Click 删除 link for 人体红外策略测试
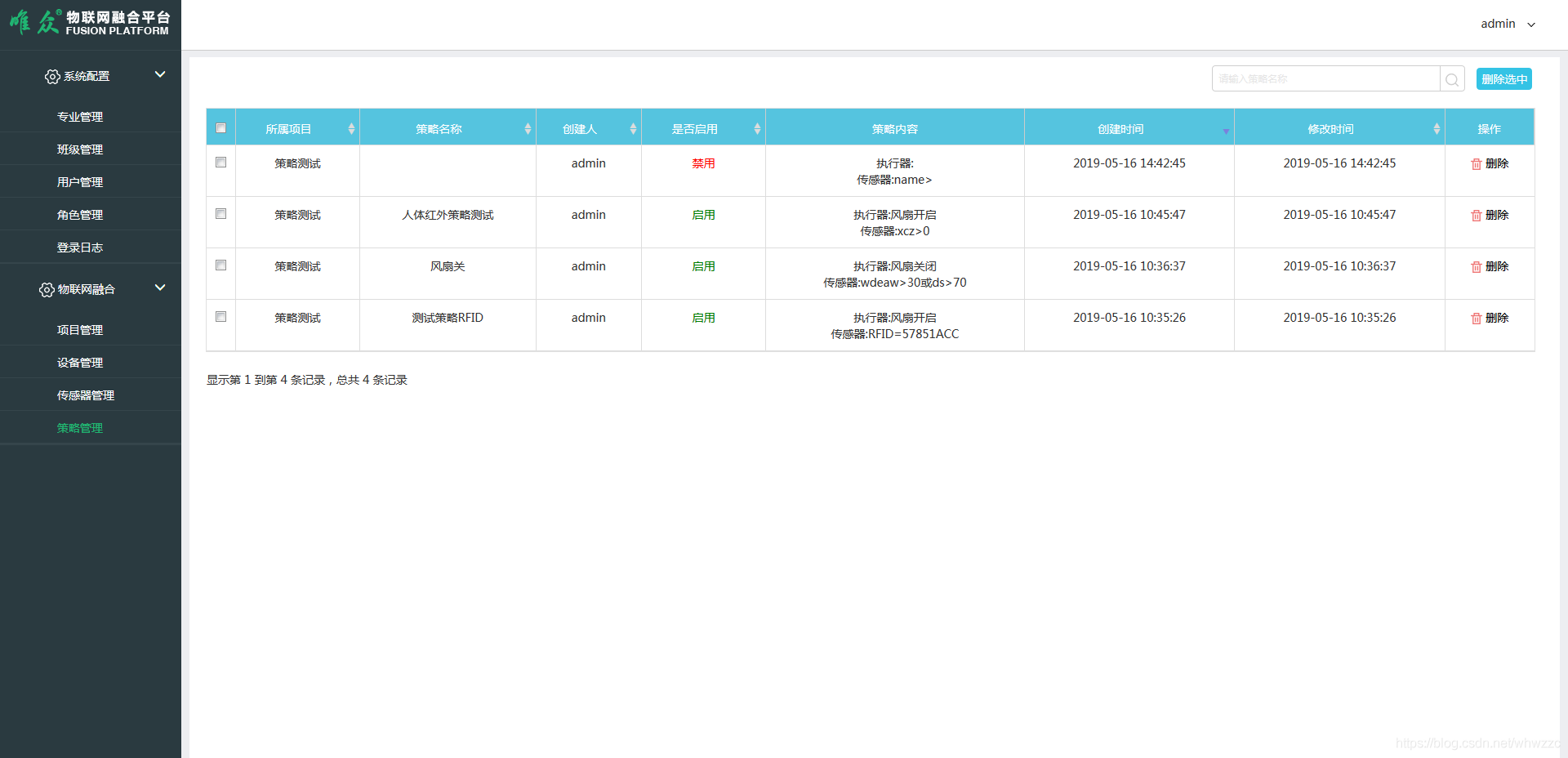 point(1497,215)
